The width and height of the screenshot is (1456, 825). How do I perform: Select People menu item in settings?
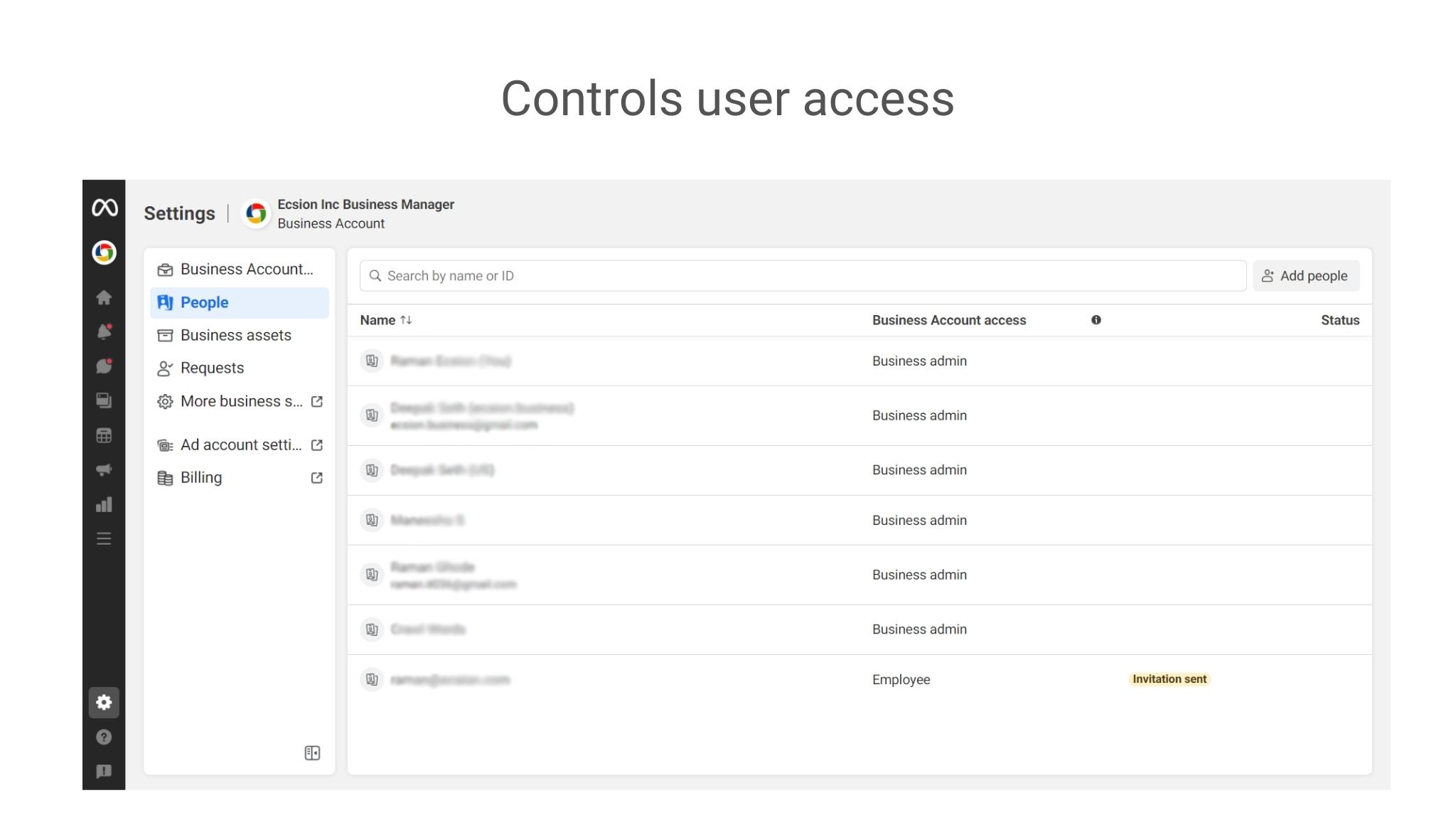point(205,302)
